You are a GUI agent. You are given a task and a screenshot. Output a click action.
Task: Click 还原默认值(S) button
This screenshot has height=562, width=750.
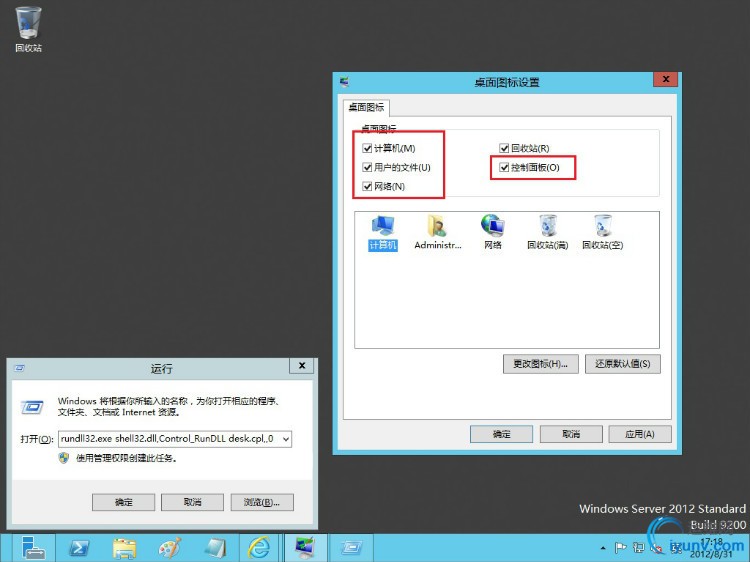point(622,364)
